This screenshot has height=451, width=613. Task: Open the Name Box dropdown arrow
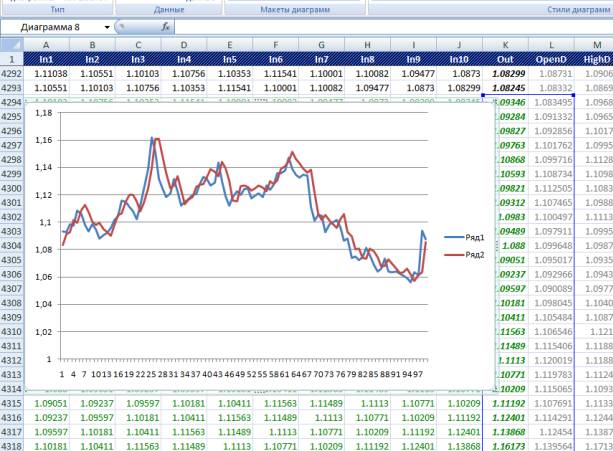pos(106,28)
